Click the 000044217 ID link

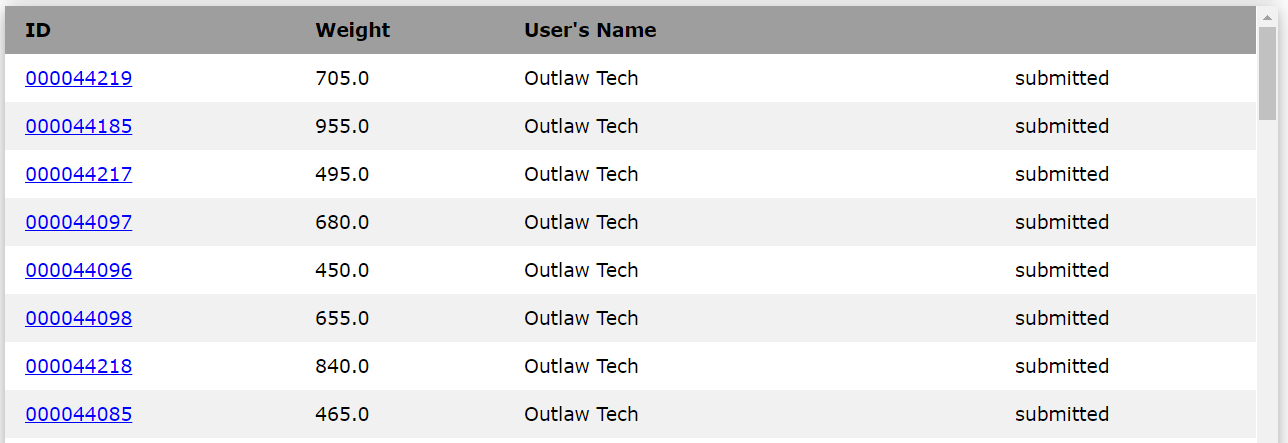click(x=78, y=174)
